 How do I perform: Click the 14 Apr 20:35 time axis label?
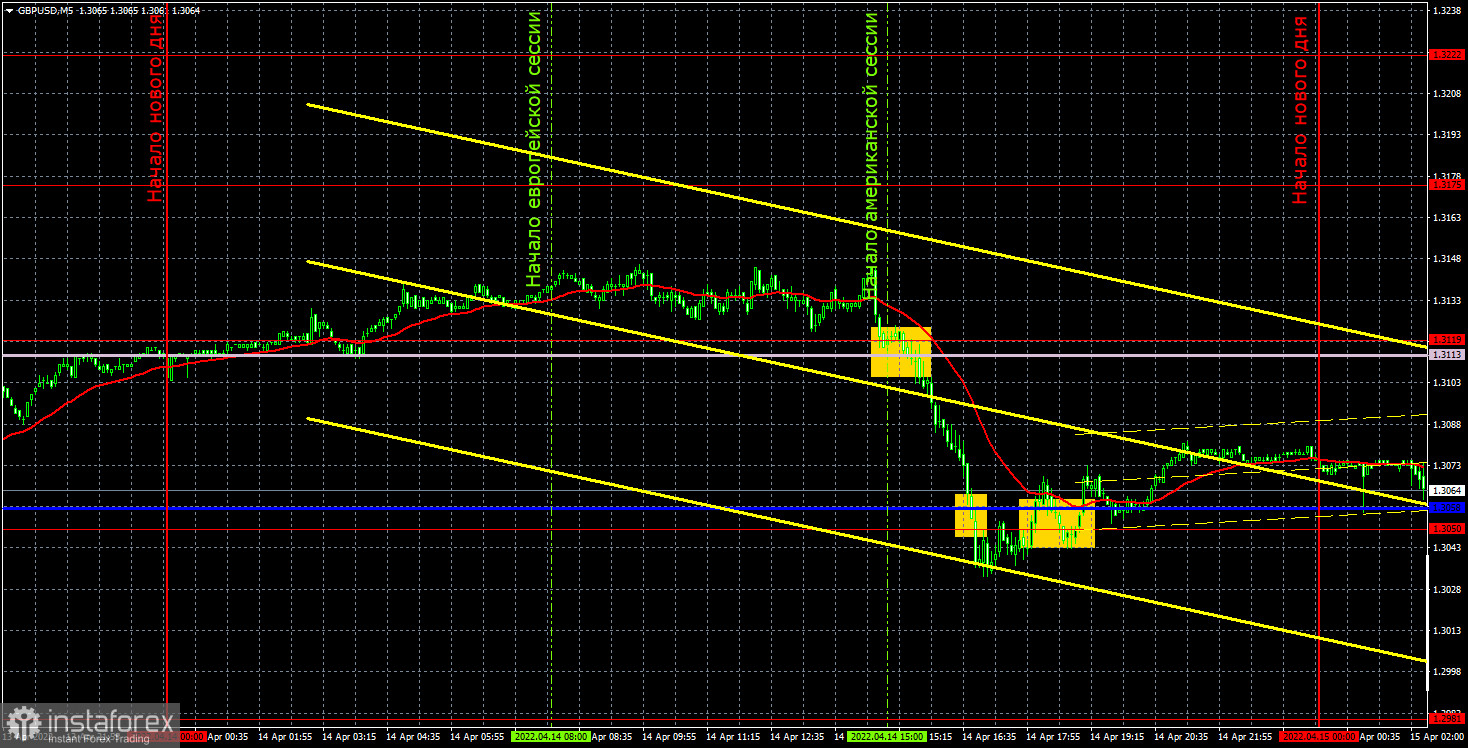pos(1183,736)
